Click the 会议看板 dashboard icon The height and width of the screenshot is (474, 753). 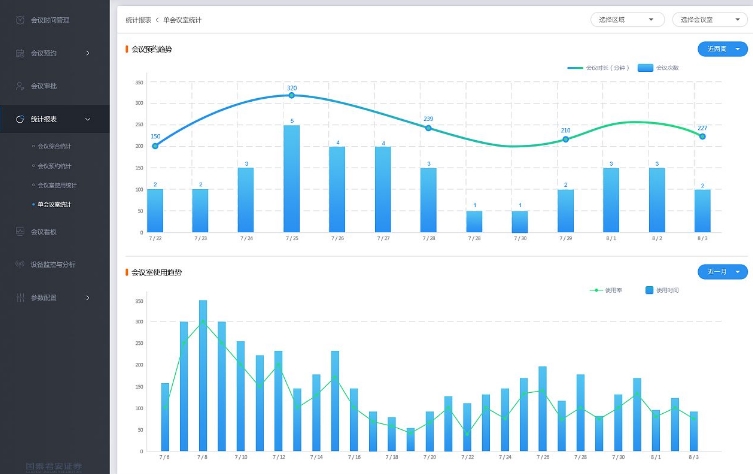[x=20, y=232]
